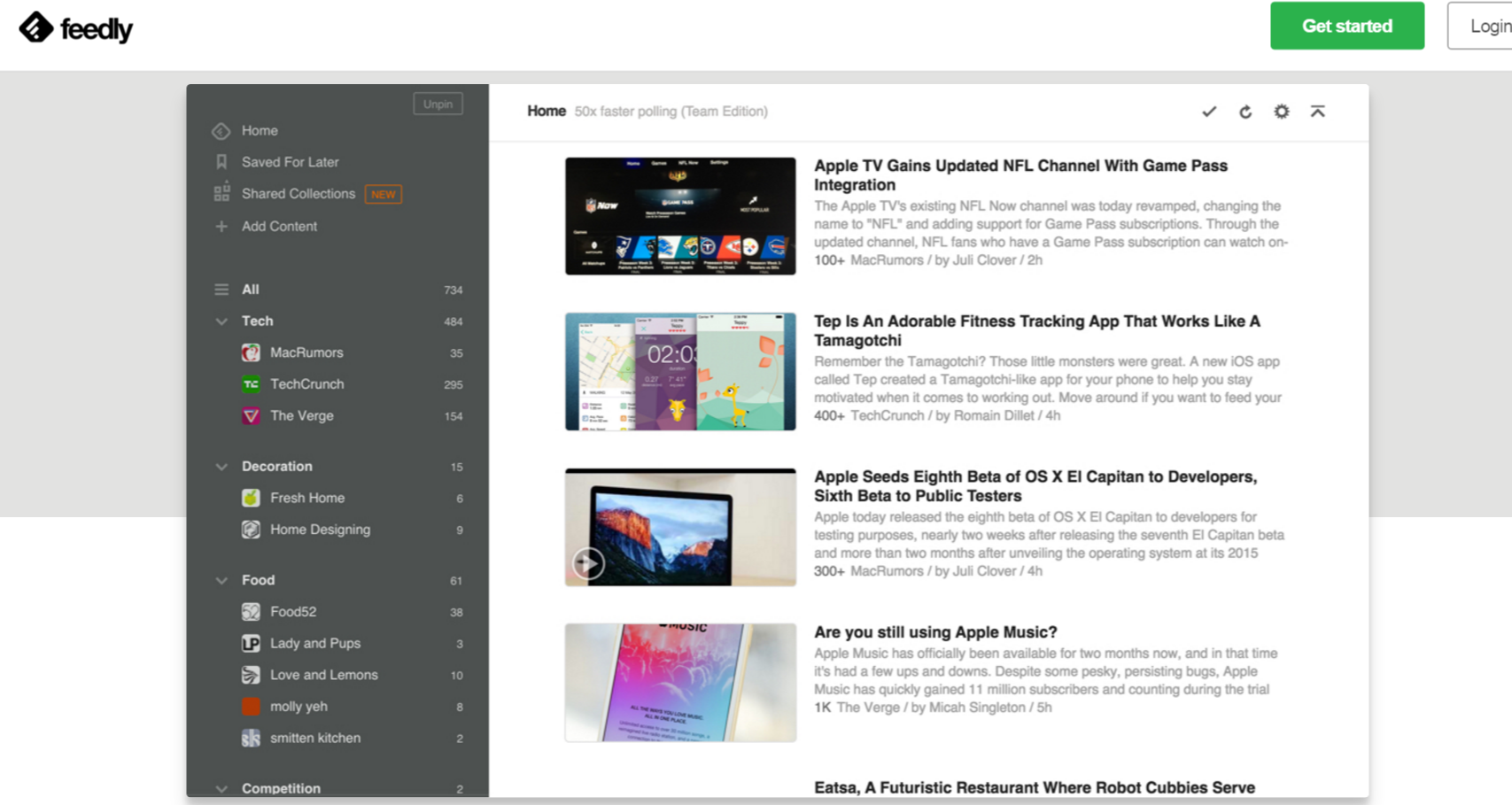Select All feeds in sidebar
Viewport: 1512px width, 805px height.
pos(251,290)
